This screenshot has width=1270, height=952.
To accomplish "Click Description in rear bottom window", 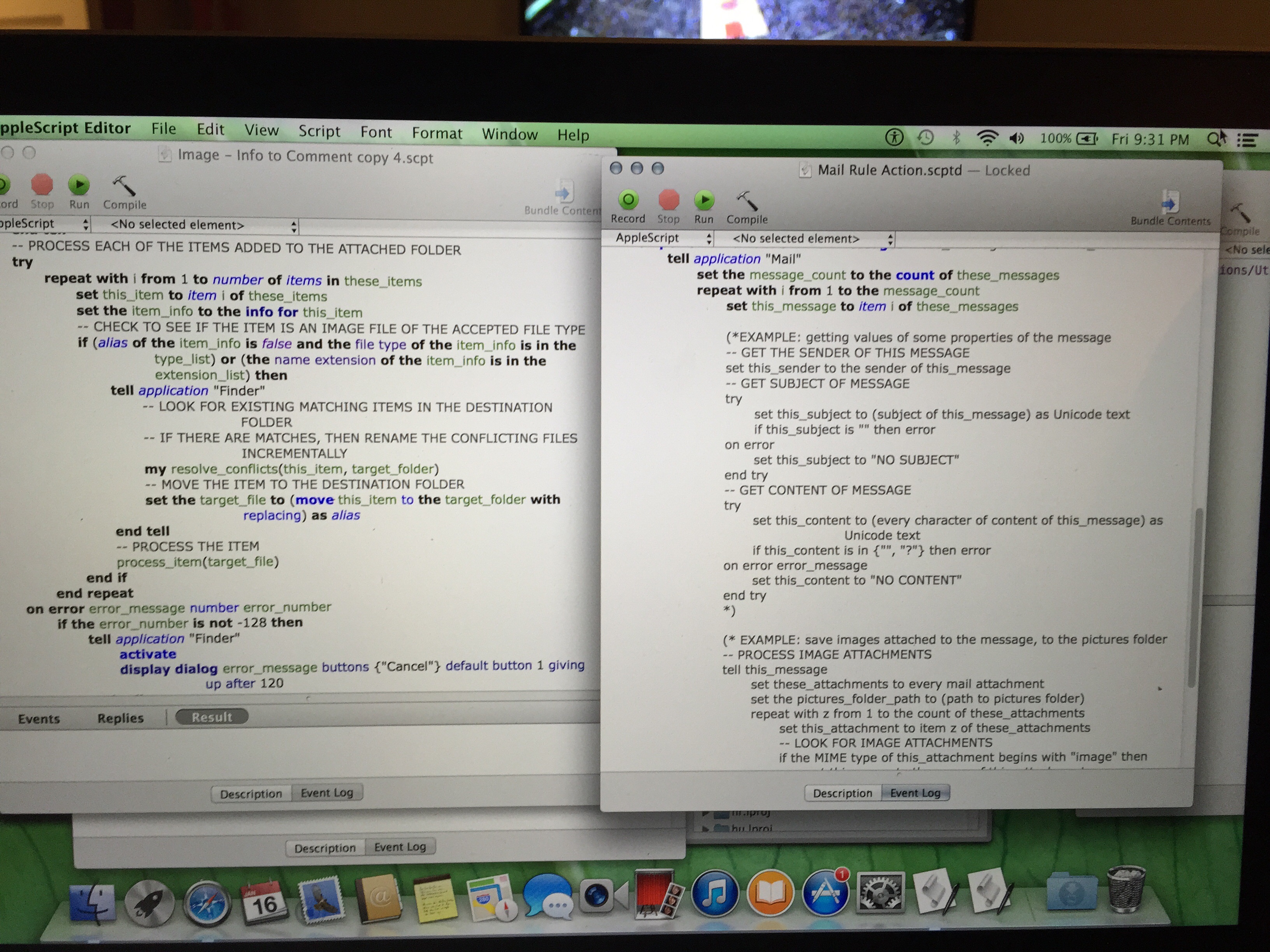I will pyautogui.click(x=325, y=847).
